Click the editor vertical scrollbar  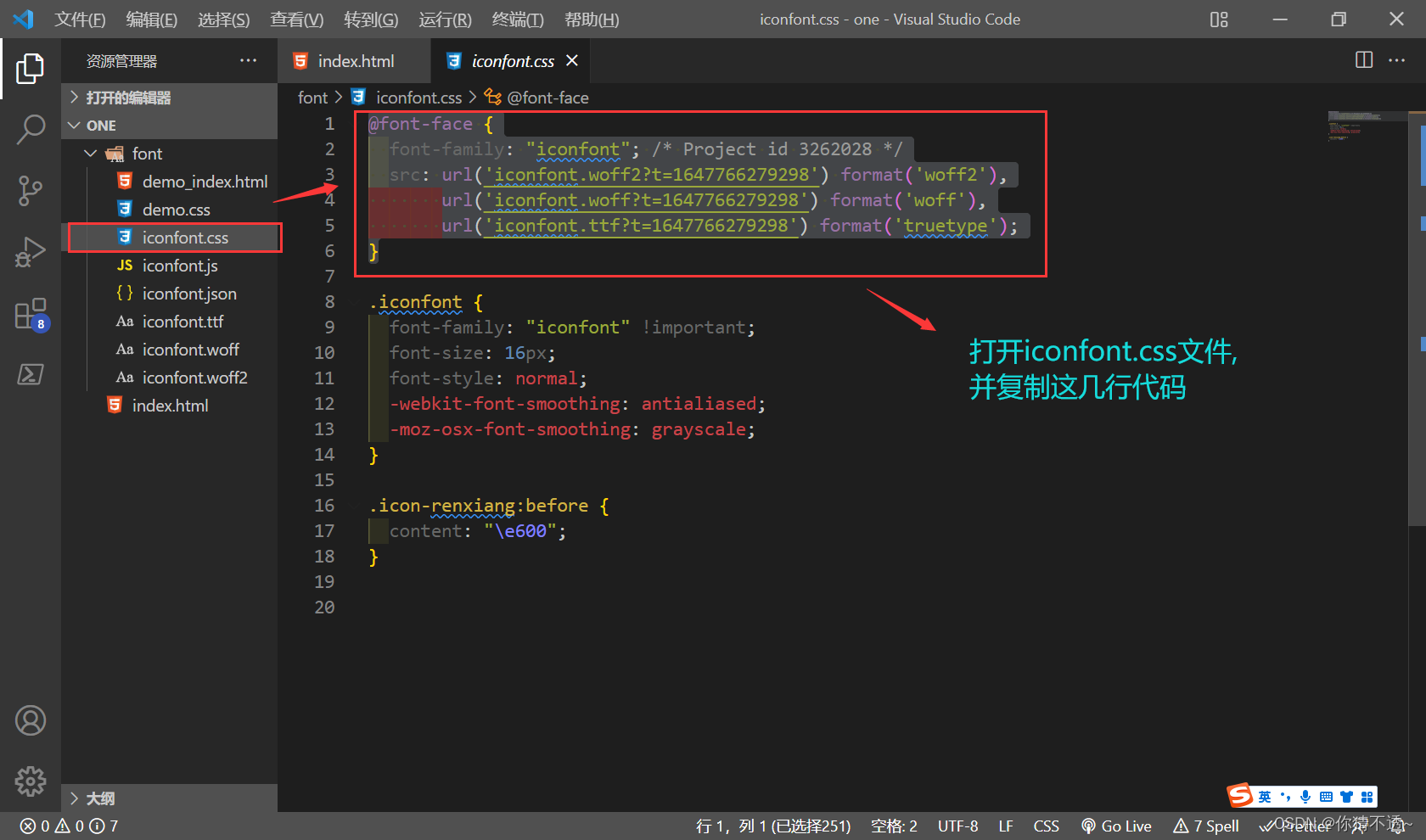click(x=1417, y=318)
